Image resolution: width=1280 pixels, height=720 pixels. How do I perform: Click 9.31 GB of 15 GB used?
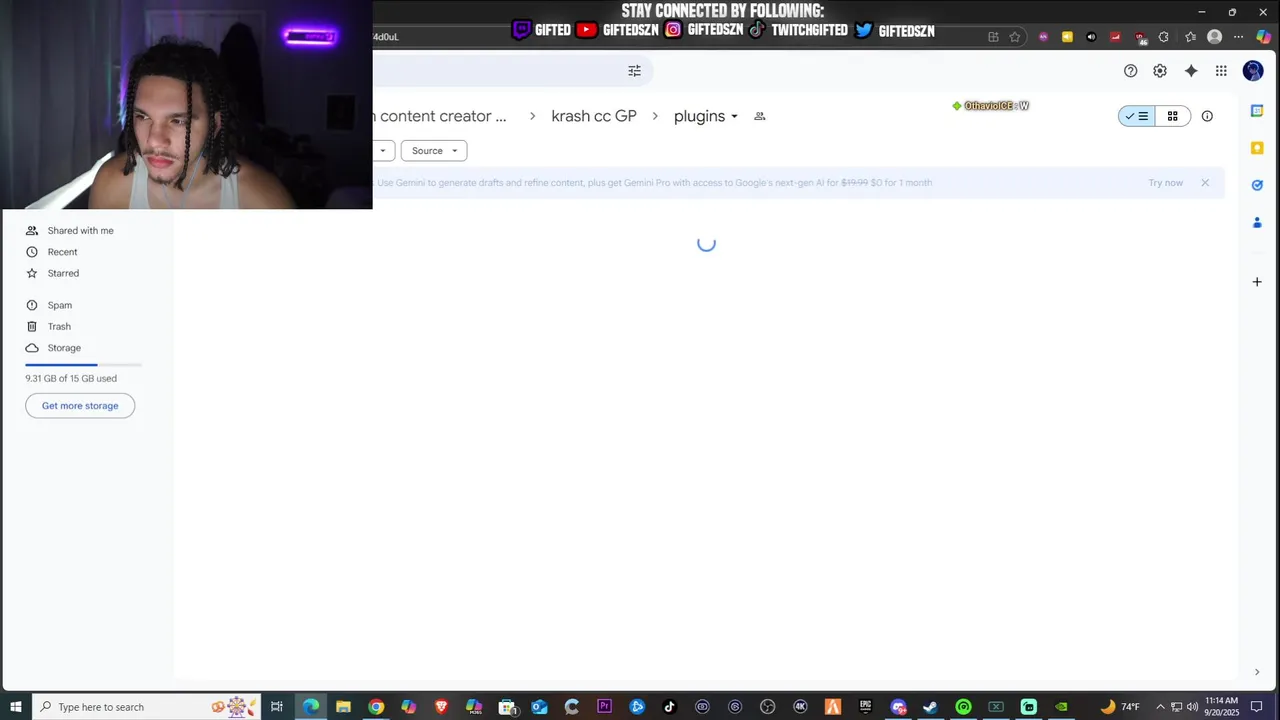pos(71,379)
